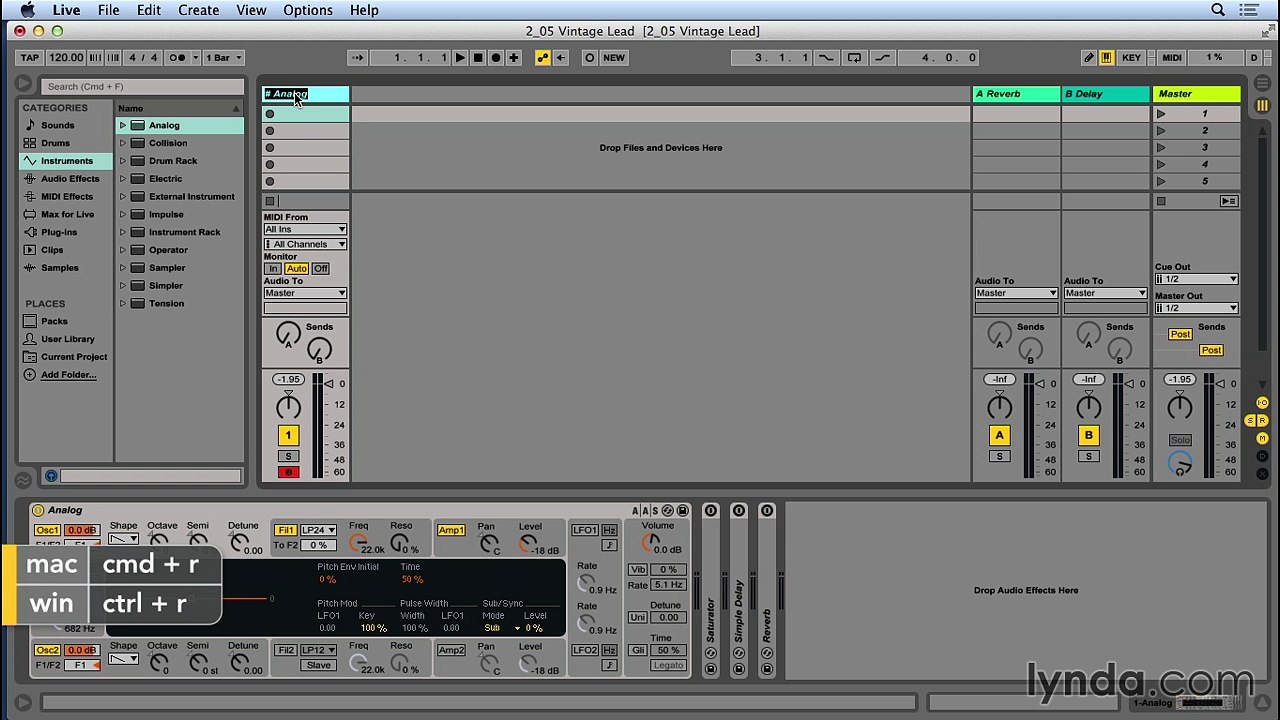Screen dimensions: 1280x720
Task: Open the View menu
Action: point(251,10)
